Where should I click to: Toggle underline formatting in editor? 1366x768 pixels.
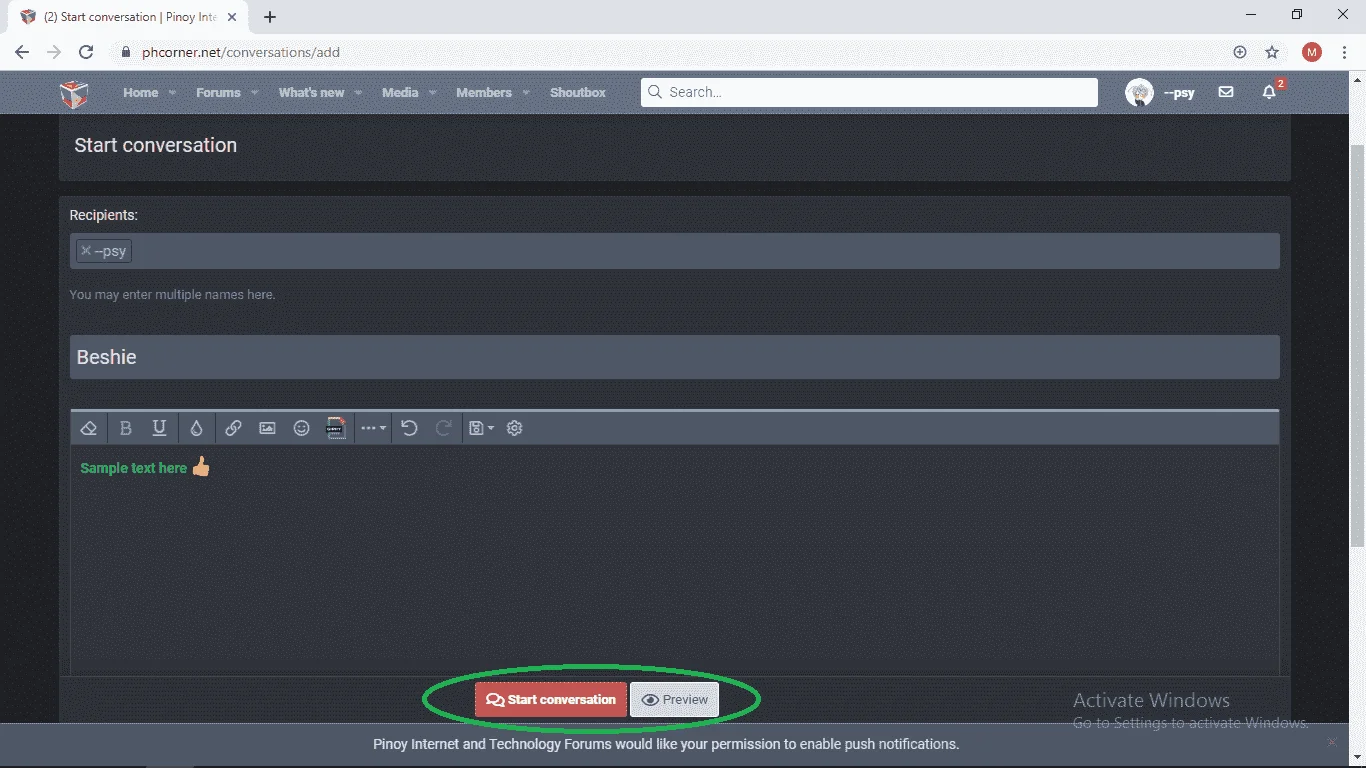[159, 428]
